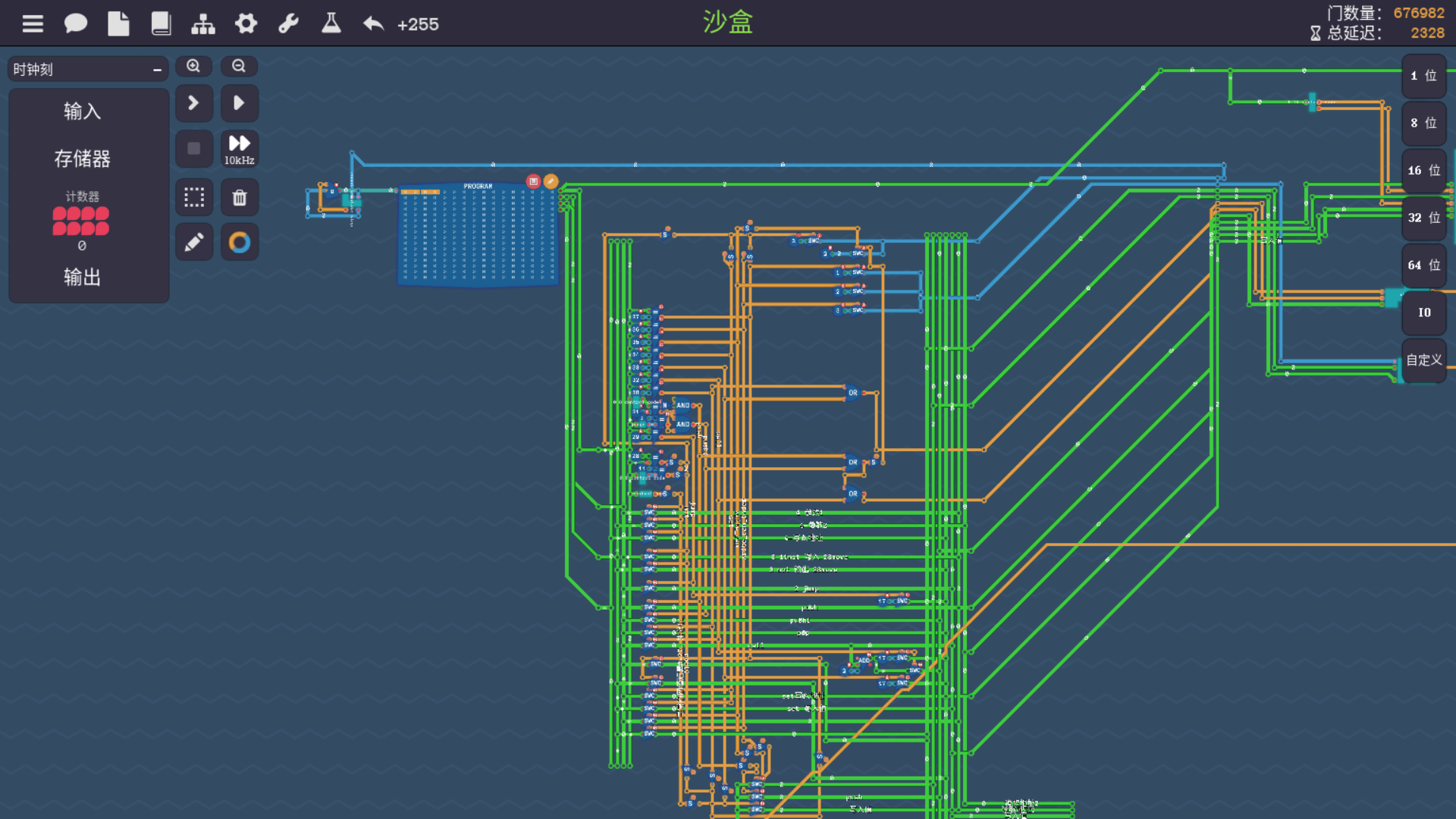Screen dimensions: 1456x819
Task: Select the 存储器 category
Action: coord(82,158)
